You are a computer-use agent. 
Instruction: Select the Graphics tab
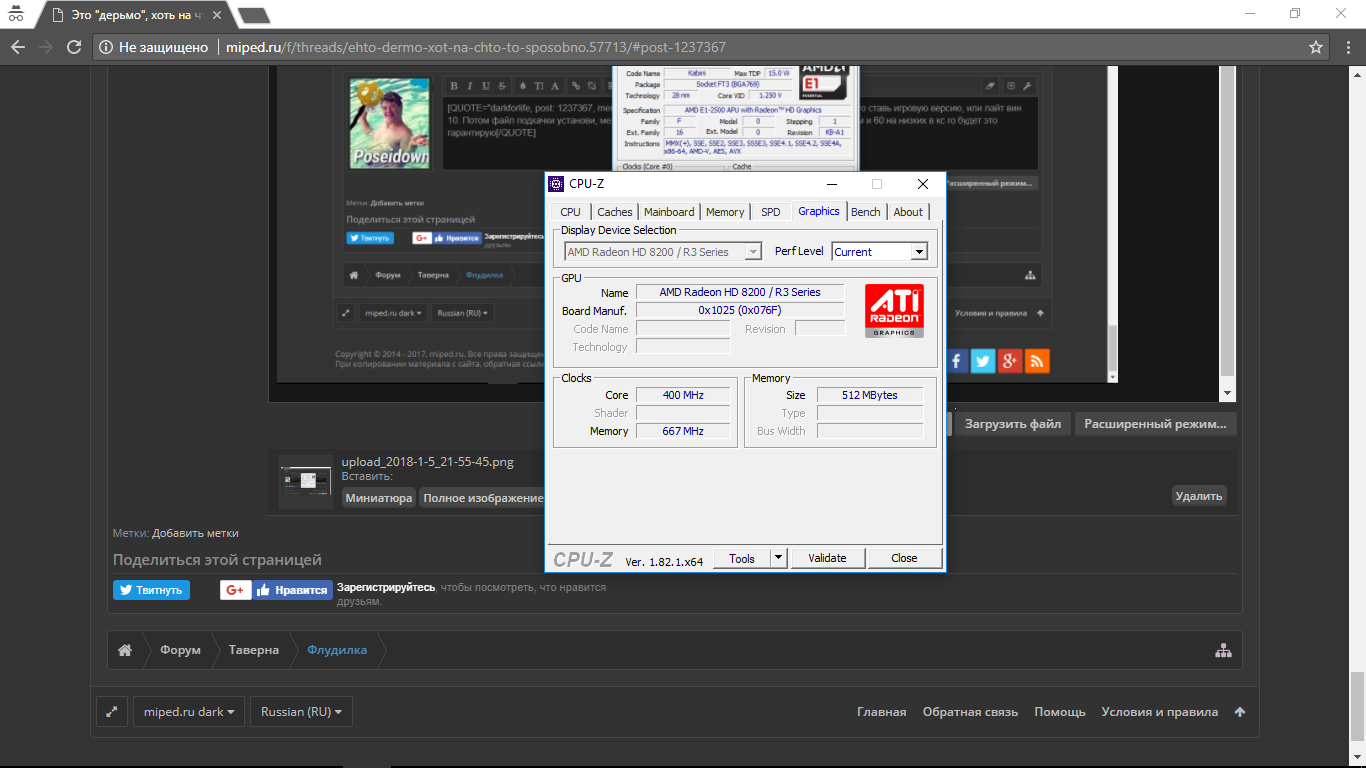click(x=819, y=211)
